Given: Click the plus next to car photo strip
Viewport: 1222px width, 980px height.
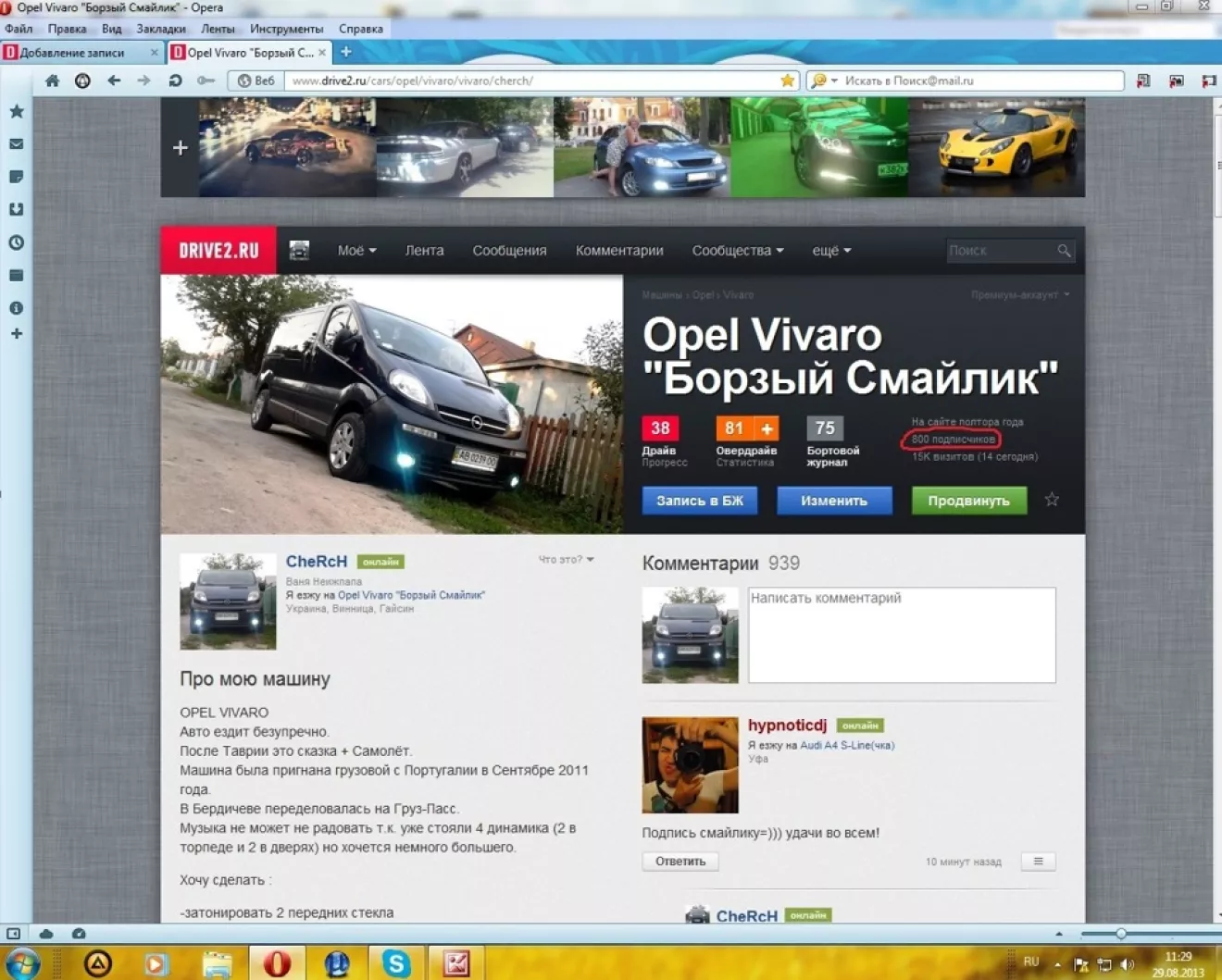Looking at the screenshot, I should [x=180, y=147].
